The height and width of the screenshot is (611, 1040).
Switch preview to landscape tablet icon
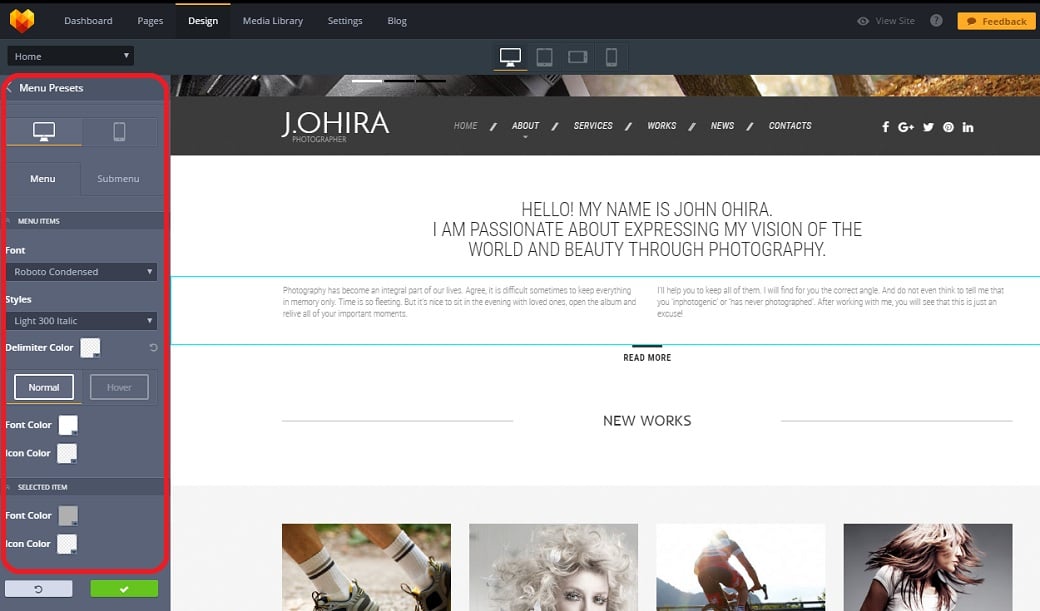click(x=577, y=57)
